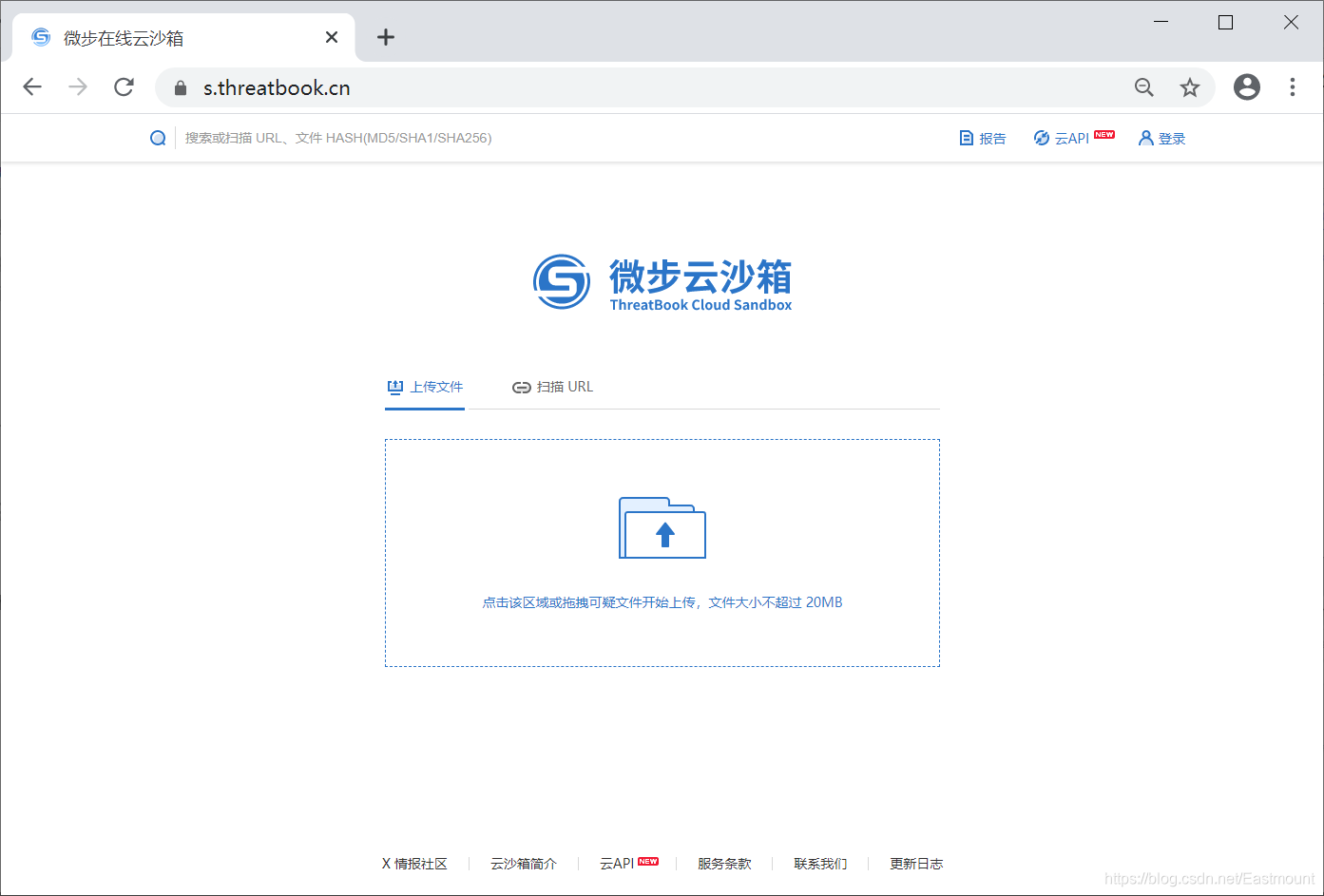1324x896 pixels.
Task: Select the 上传文件 tab
Action: (x=425, y=387)
